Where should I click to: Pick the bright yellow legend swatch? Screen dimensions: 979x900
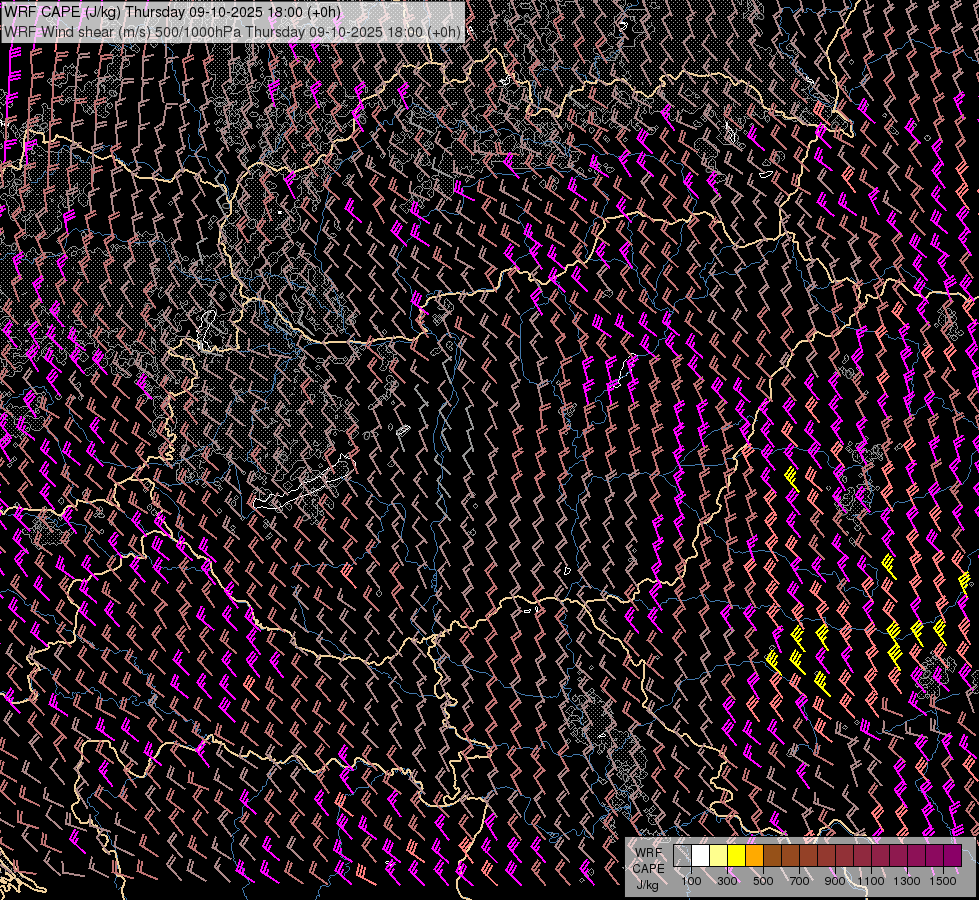coord(737,856)
